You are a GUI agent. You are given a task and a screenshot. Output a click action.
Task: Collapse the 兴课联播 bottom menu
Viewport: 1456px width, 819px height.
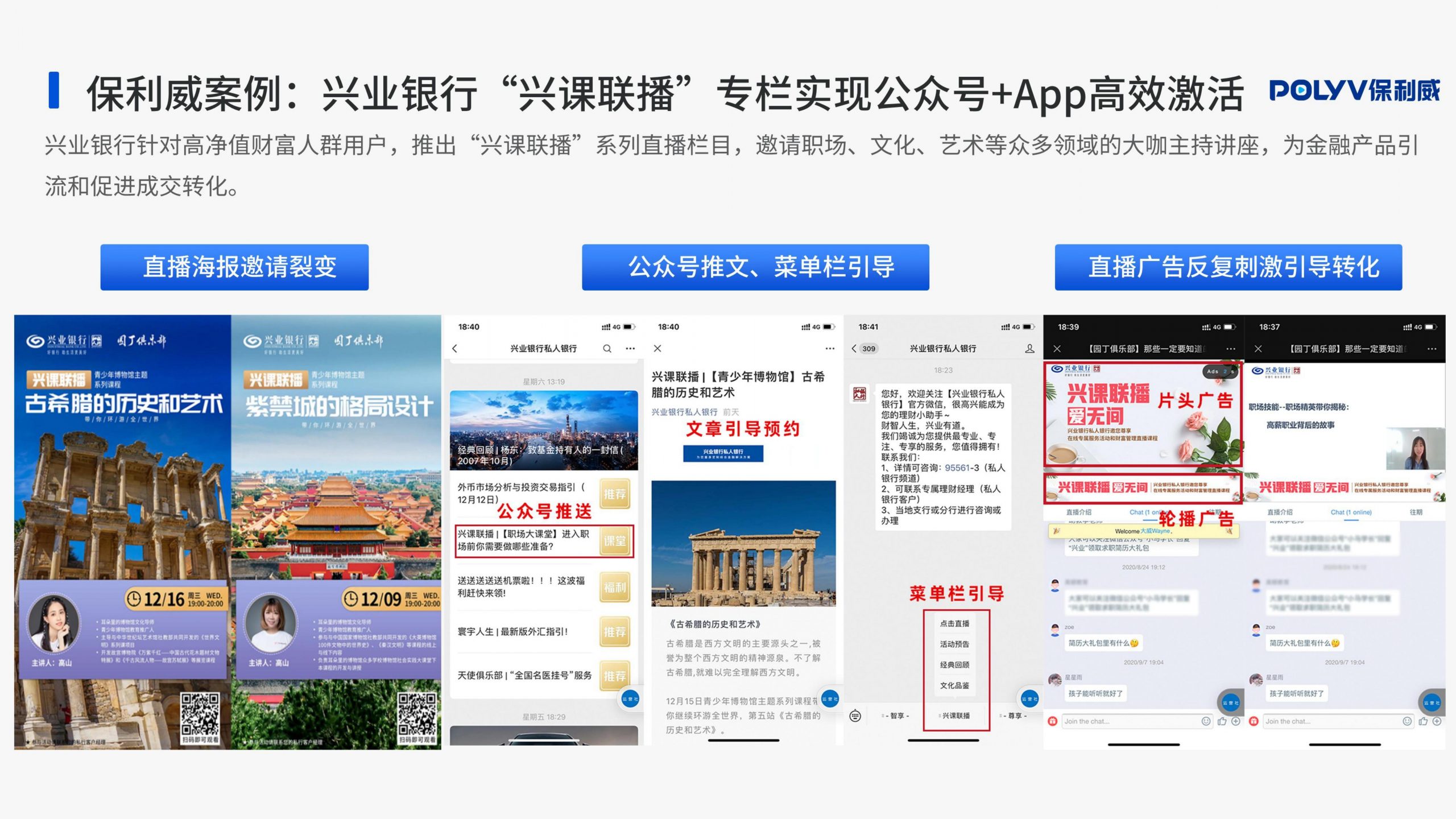coord(955,716)
